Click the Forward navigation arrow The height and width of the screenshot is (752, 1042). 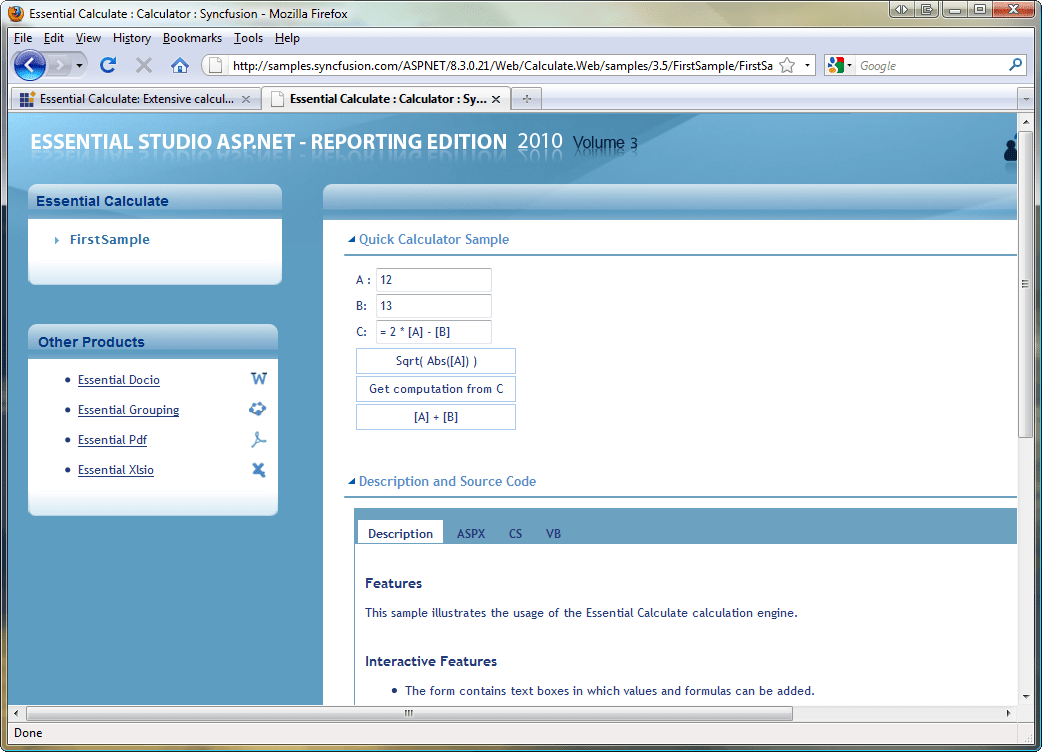coord(60,65)
